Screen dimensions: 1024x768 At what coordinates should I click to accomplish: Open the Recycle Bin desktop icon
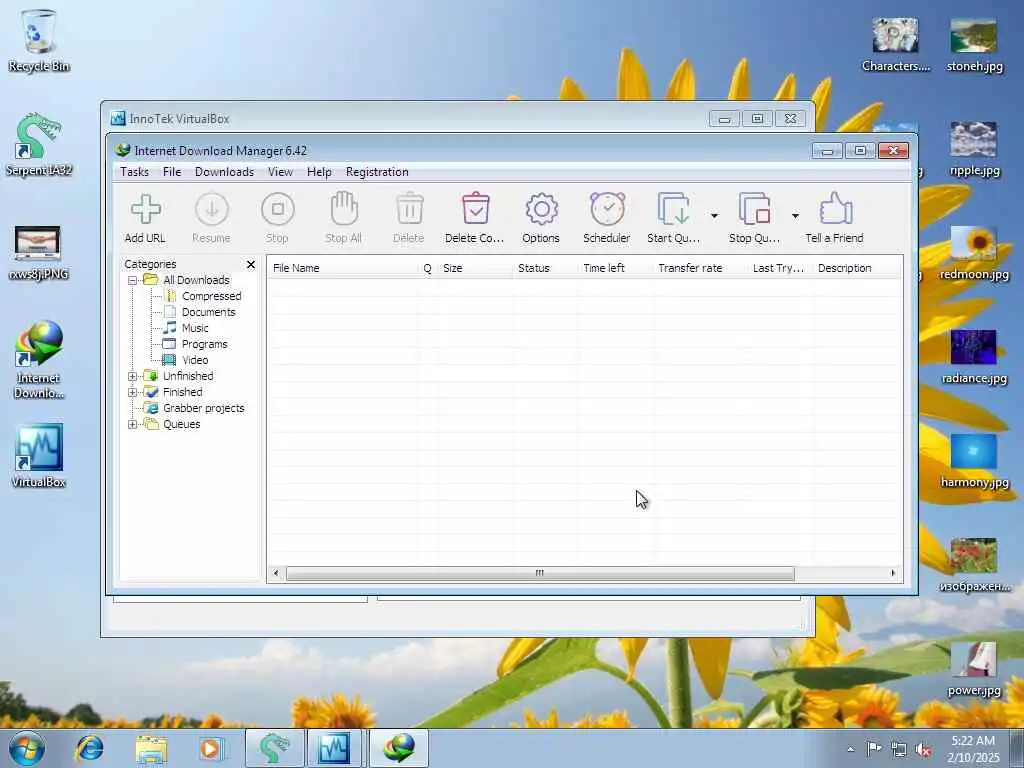point(39,40)
